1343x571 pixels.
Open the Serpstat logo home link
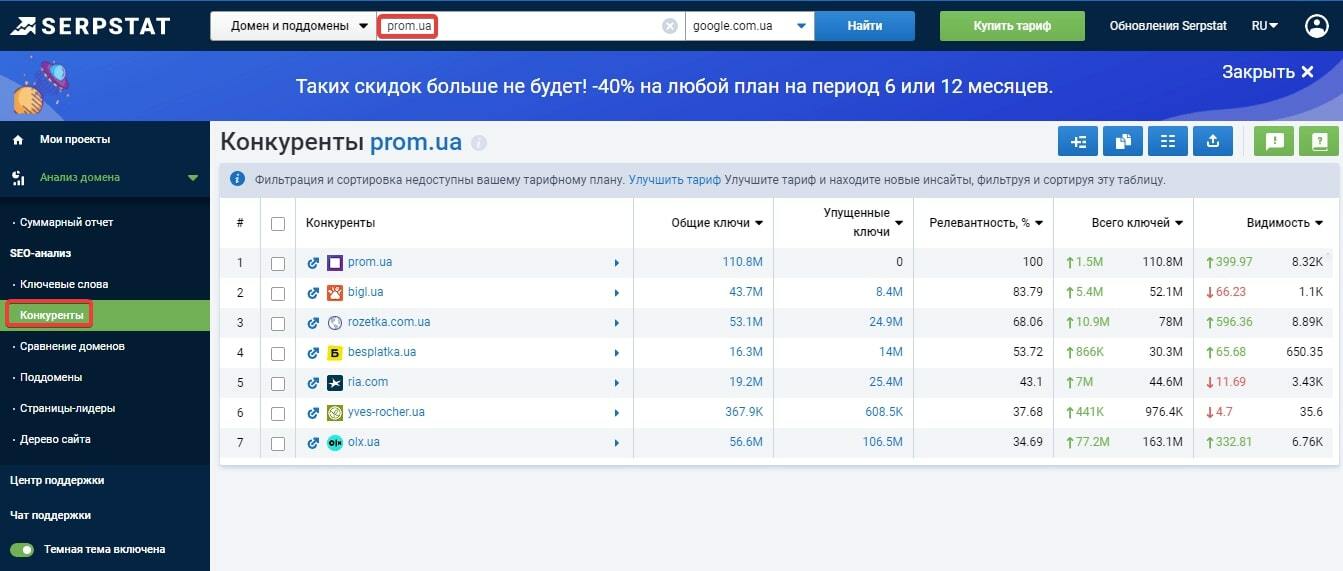tap(90, 26)
